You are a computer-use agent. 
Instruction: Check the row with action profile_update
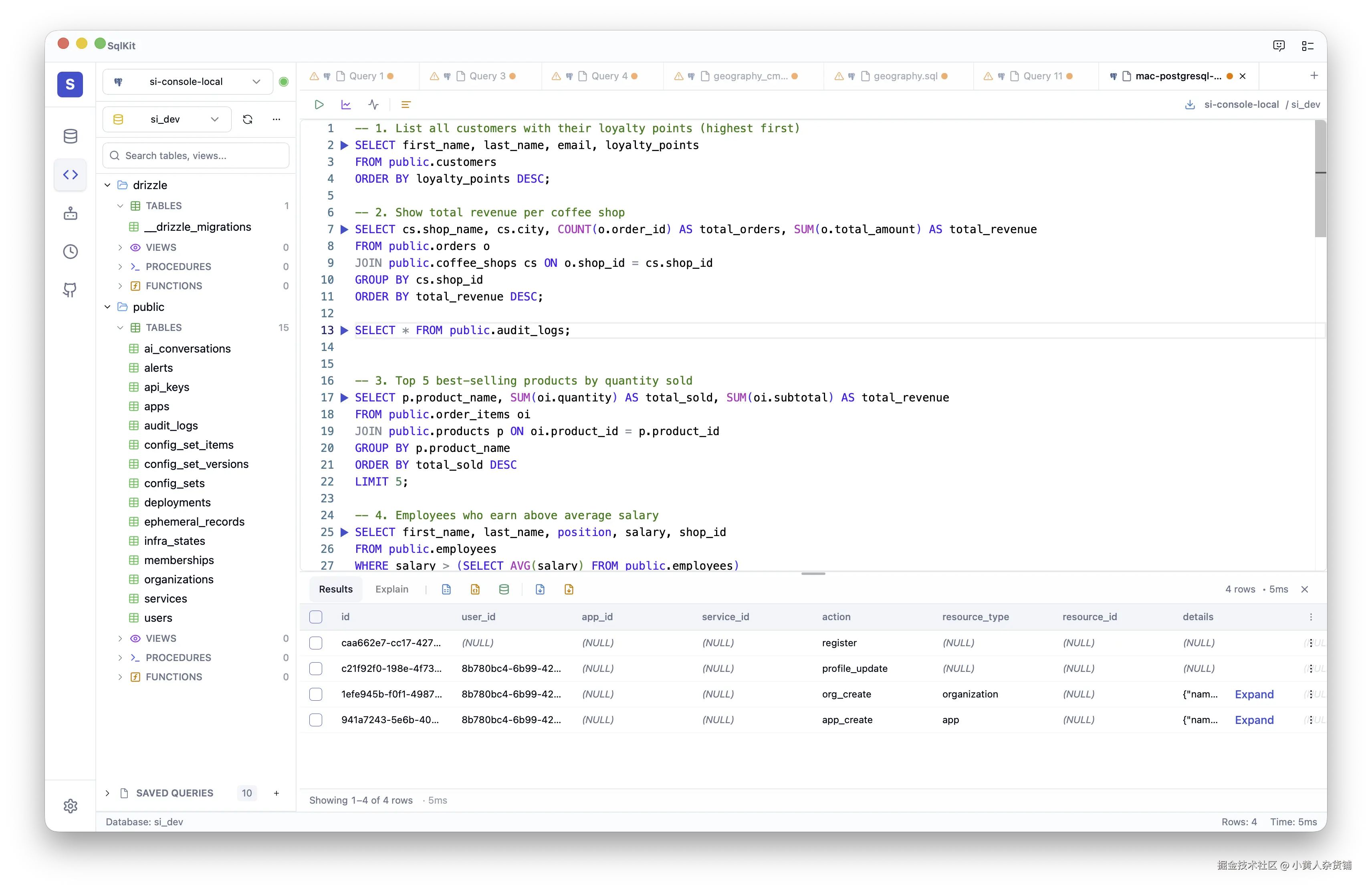pos(316,669)
